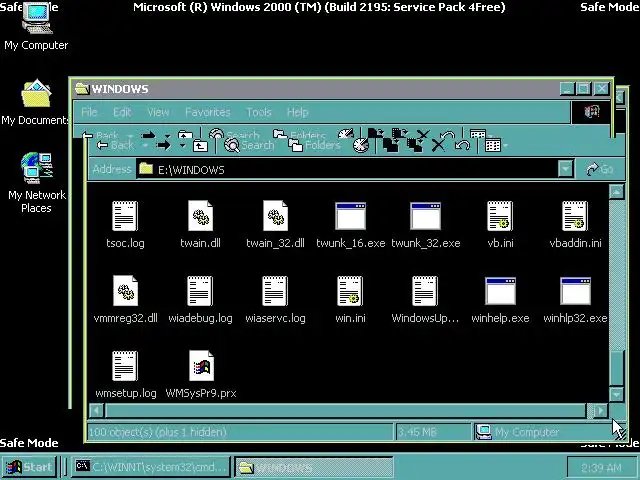Open the View menu
The width and height of the screenshot is (640, 480).
pos(158,112)
